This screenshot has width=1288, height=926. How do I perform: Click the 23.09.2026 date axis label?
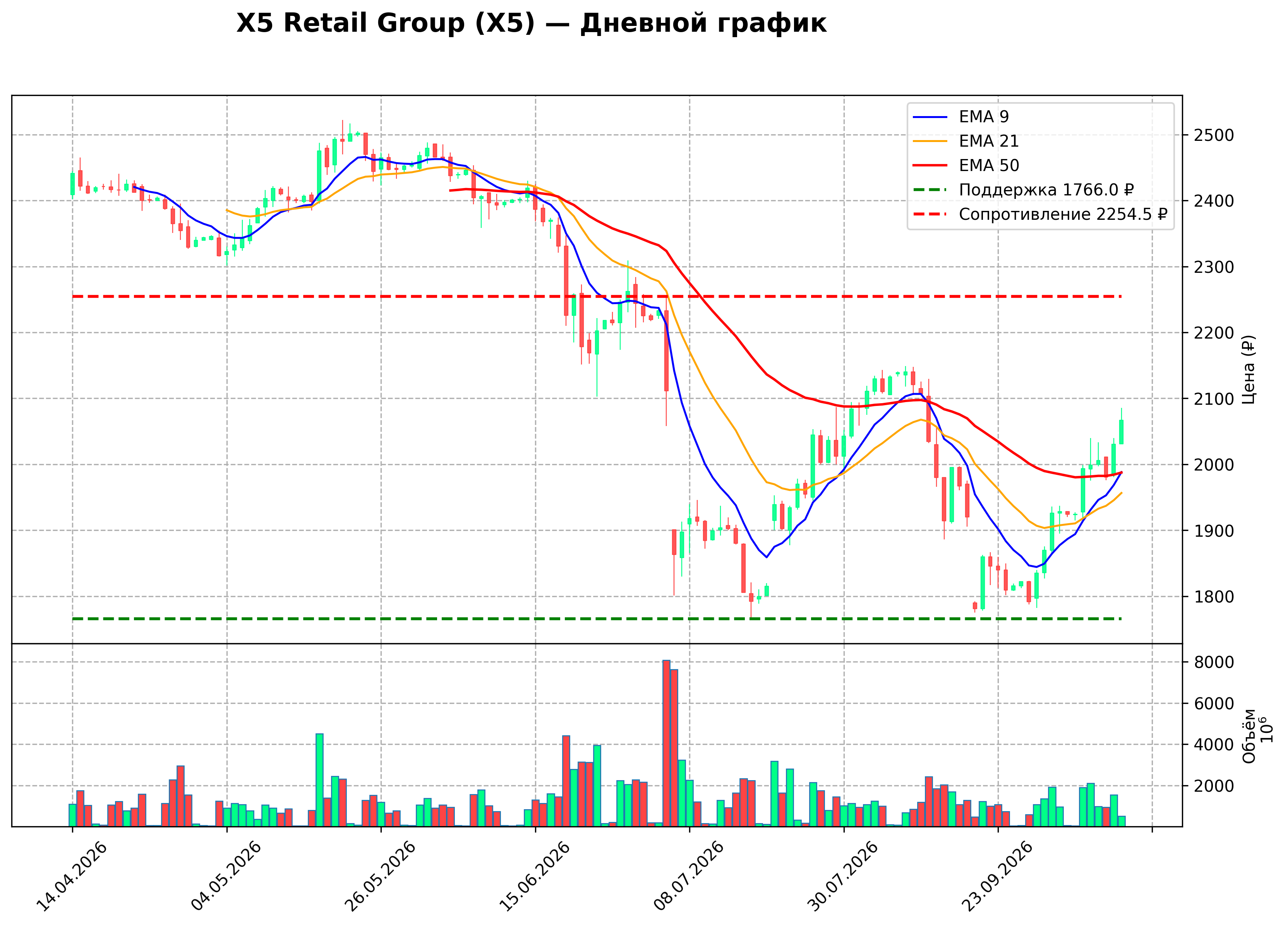[997, 876]
